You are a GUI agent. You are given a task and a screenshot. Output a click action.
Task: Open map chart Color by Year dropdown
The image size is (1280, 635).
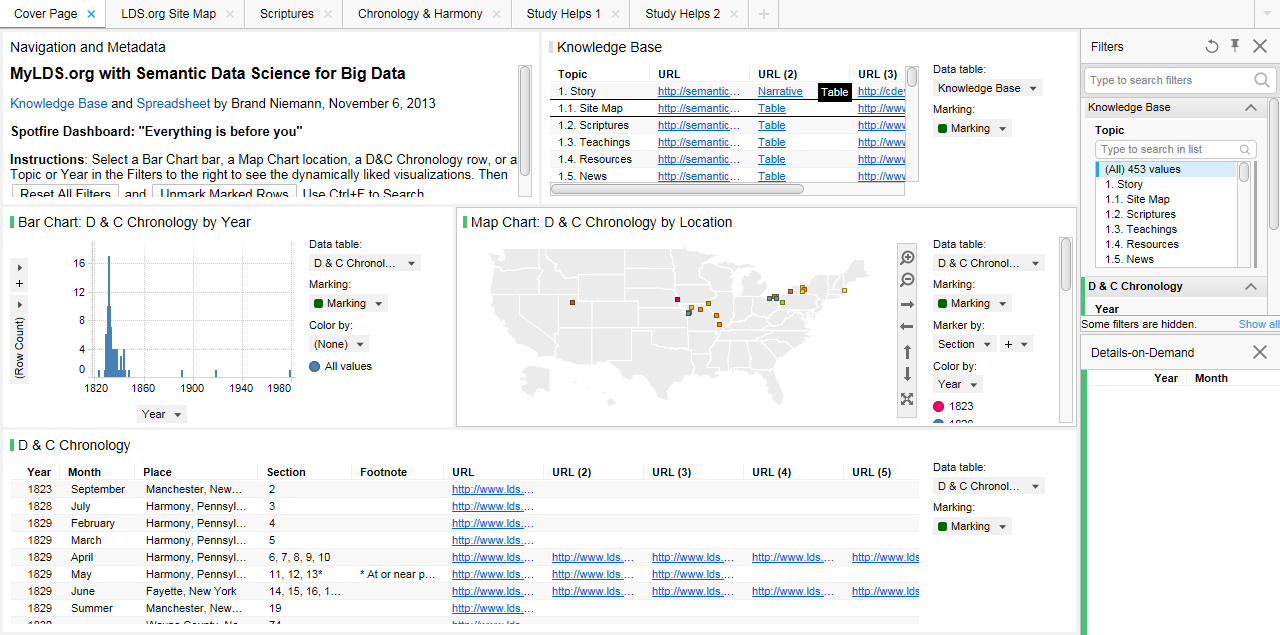[958, 384]
